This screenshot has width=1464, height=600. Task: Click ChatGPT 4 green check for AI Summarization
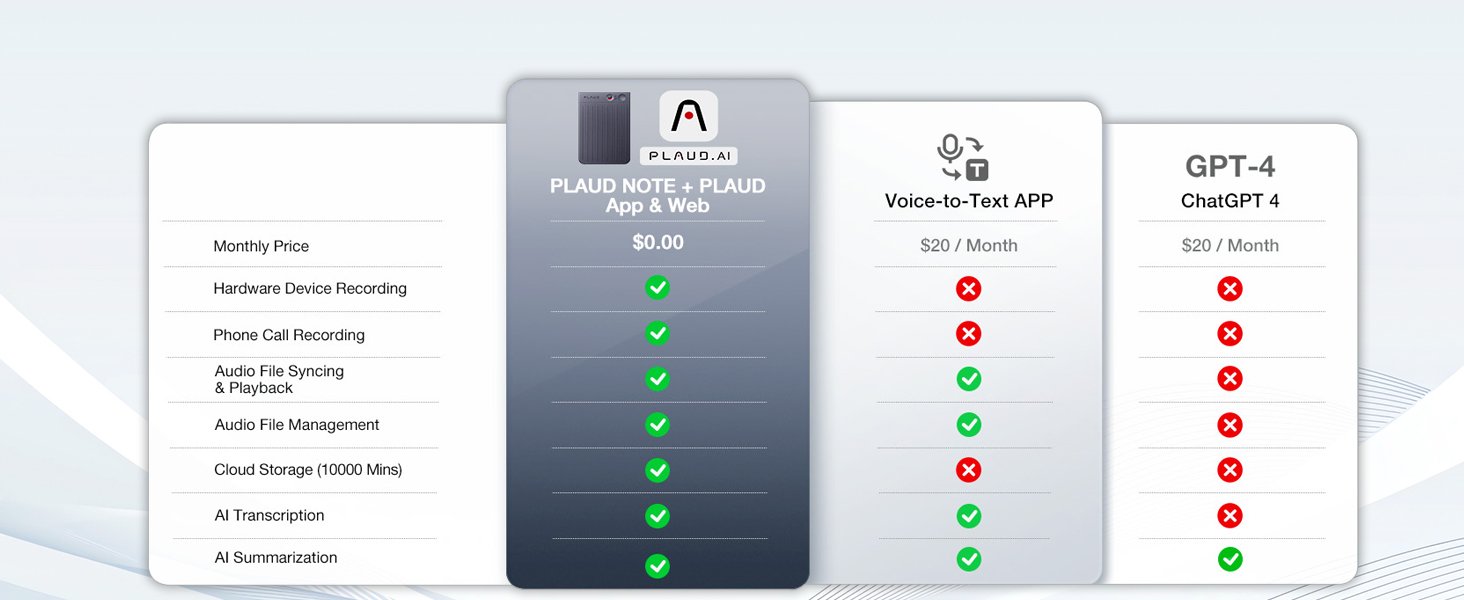(1230, 560)
